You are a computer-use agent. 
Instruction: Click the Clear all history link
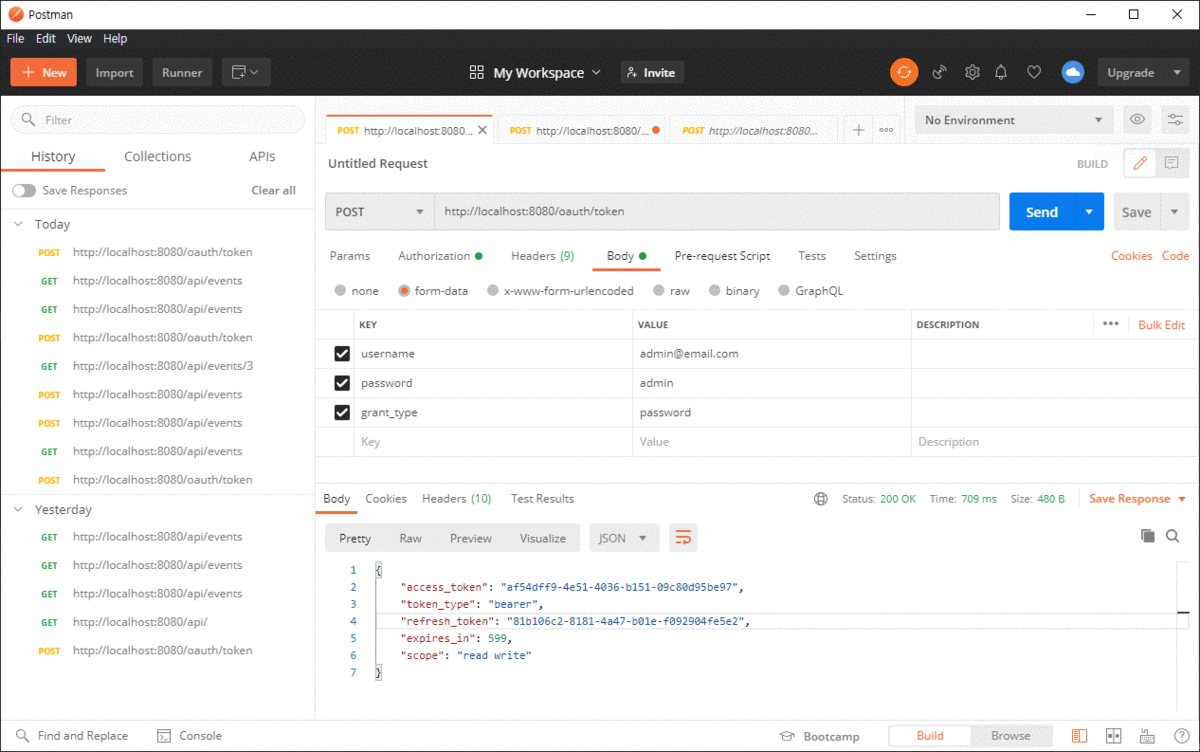[x=273, y=190]
